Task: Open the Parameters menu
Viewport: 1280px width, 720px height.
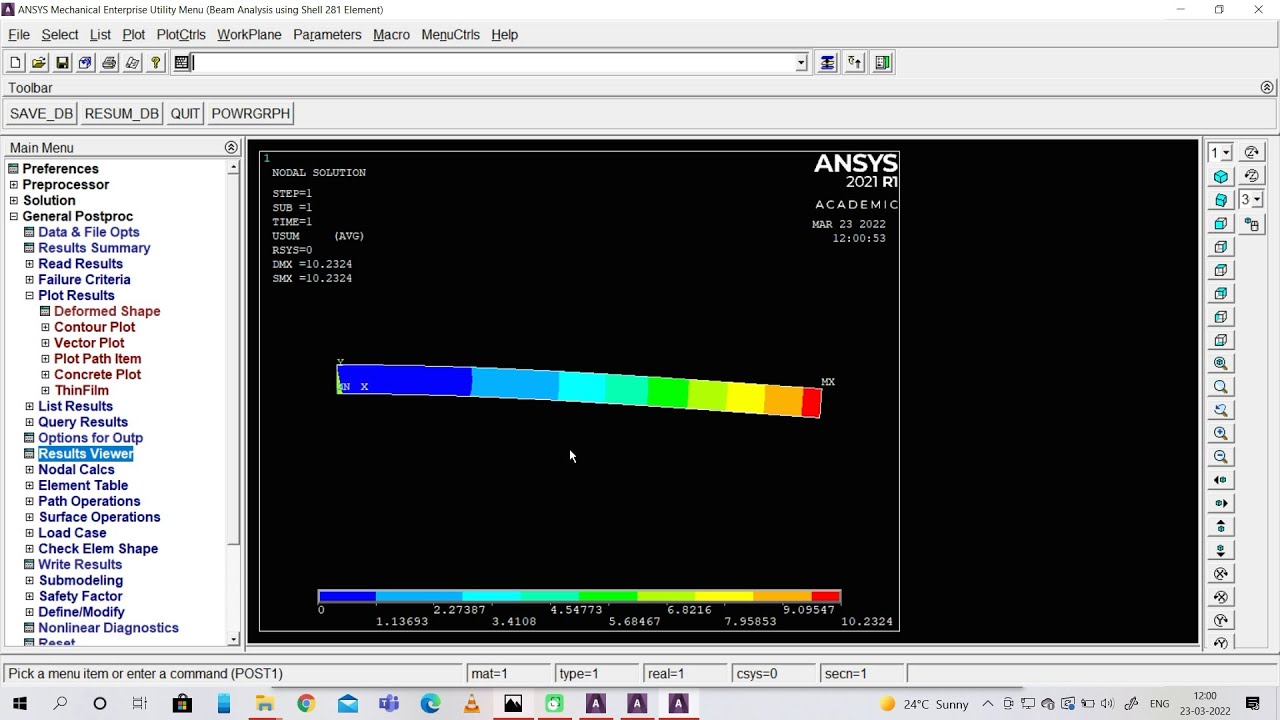Action: coord(327,34)
